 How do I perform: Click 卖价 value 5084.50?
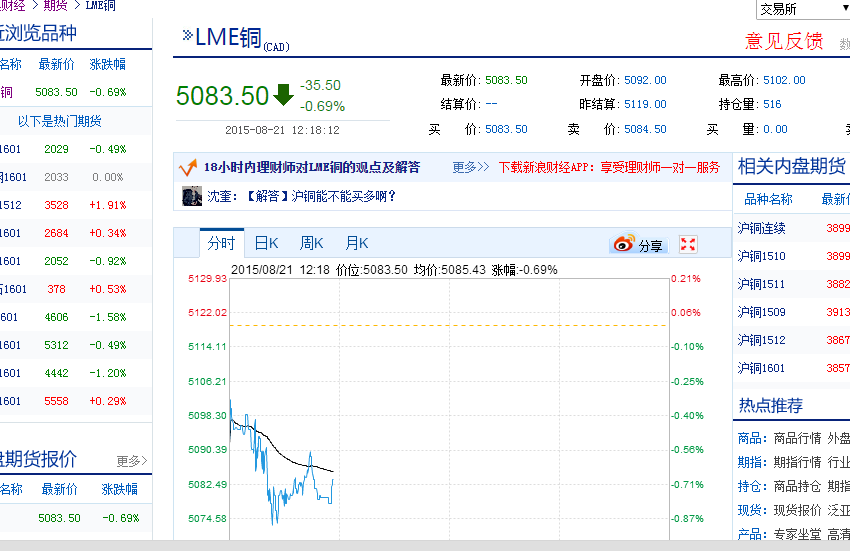point(645,129)
